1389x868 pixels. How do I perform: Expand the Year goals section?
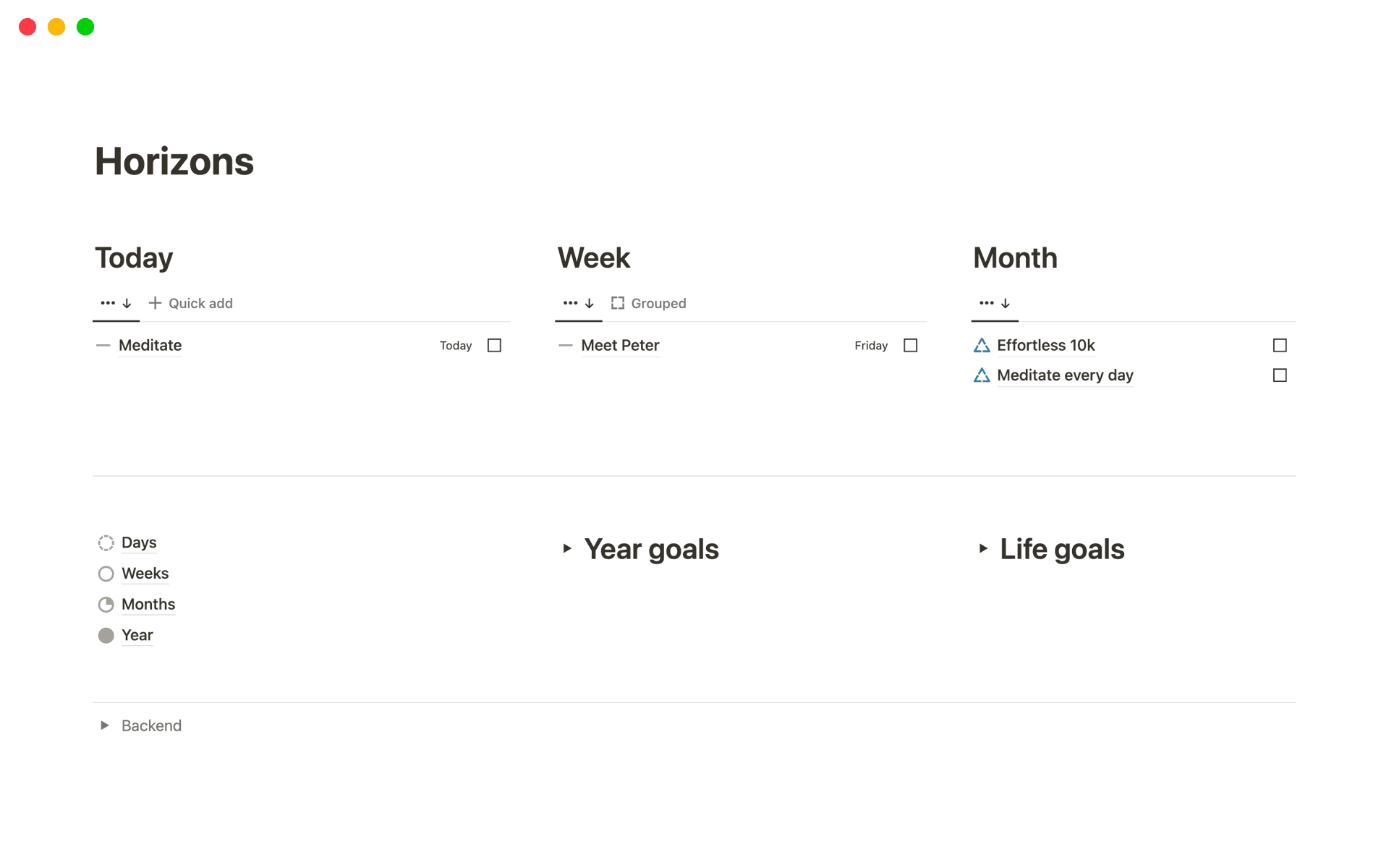point(566,549)
